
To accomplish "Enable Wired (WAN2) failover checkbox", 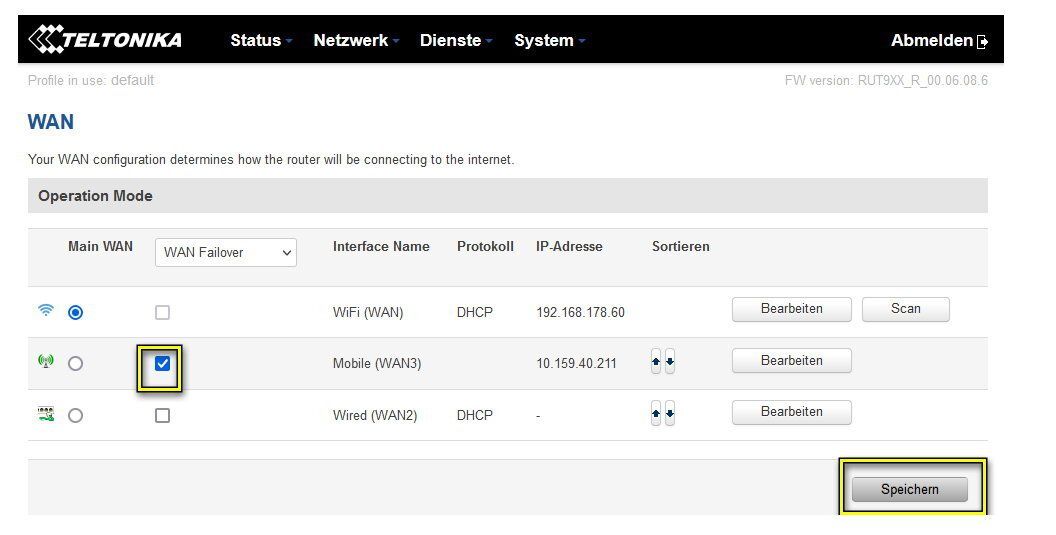I will click(163, 415).
